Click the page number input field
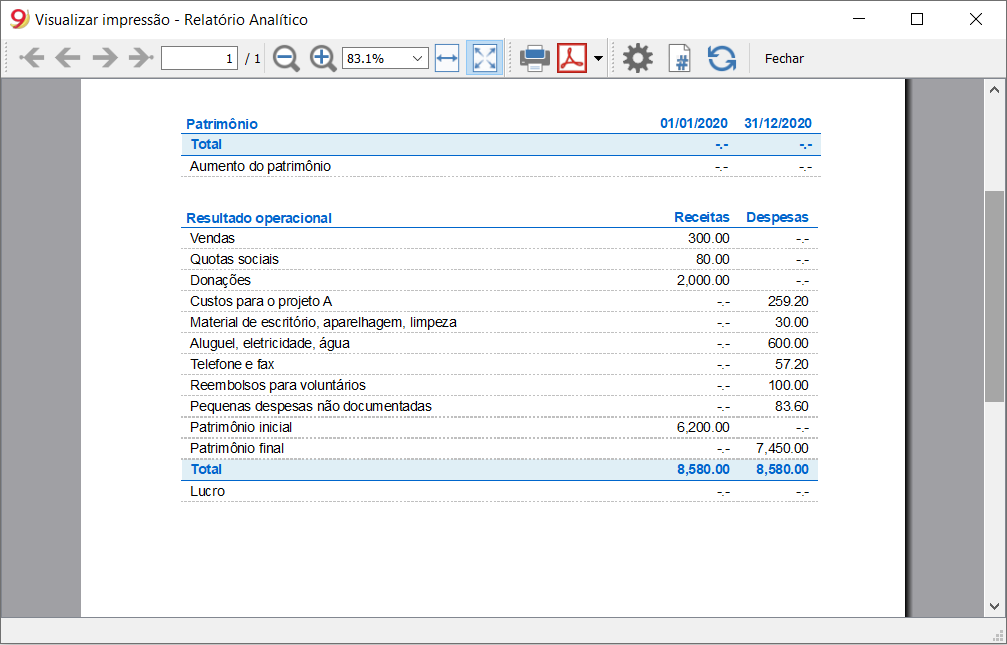1007x645 pixels. coord(199,58)
